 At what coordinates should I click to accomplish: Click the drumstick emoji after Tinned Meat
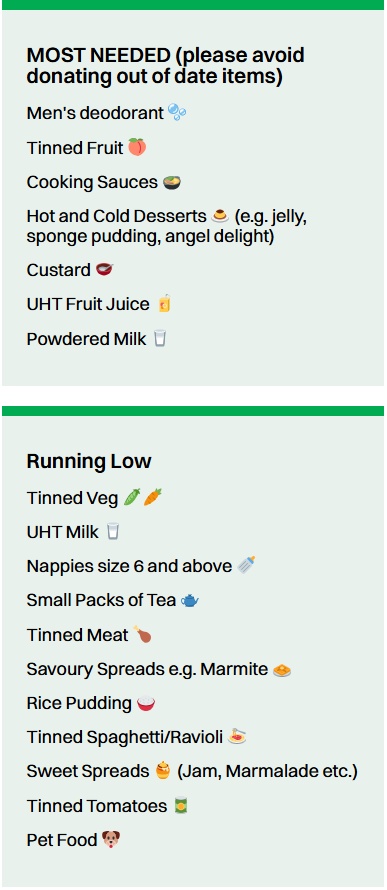(142, 635)
